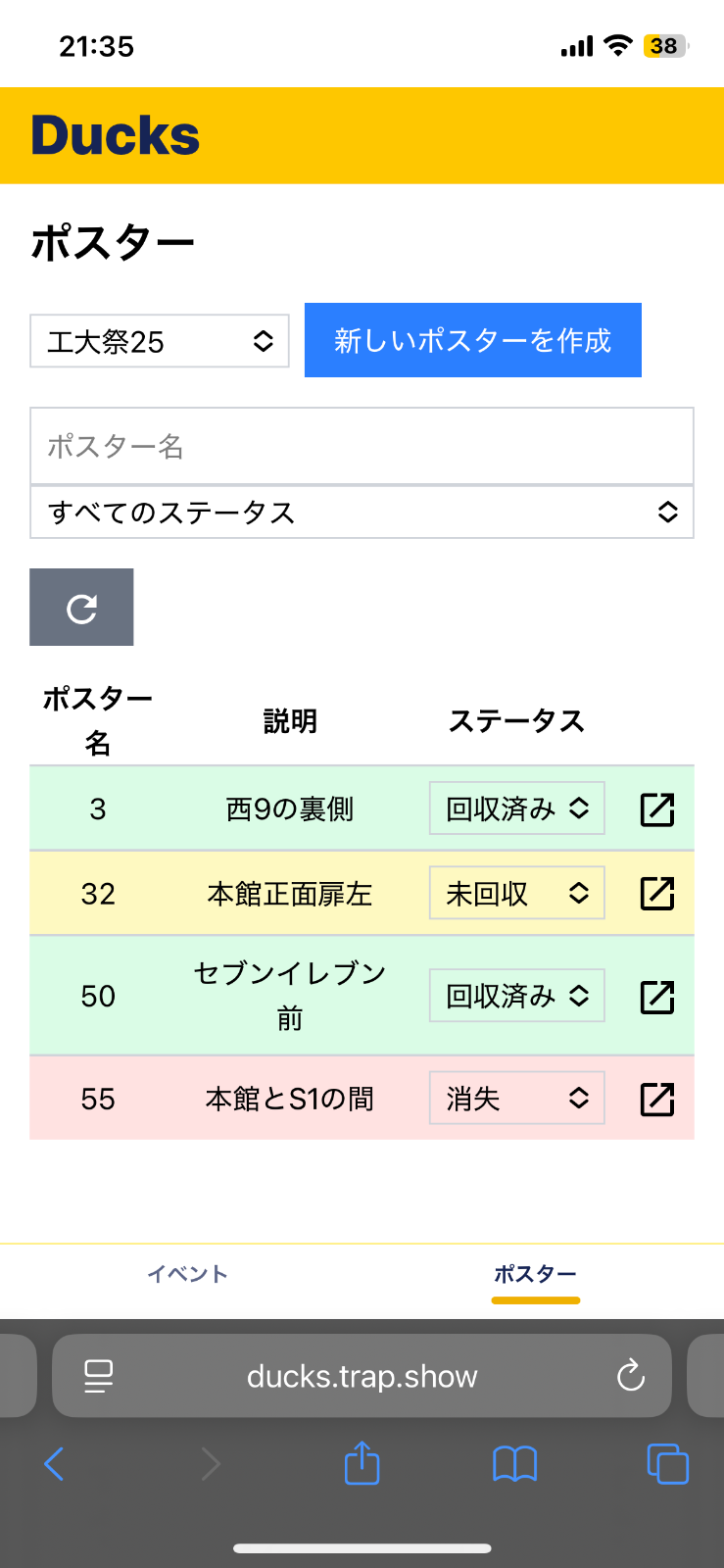Click the refresh list icon

81,607
